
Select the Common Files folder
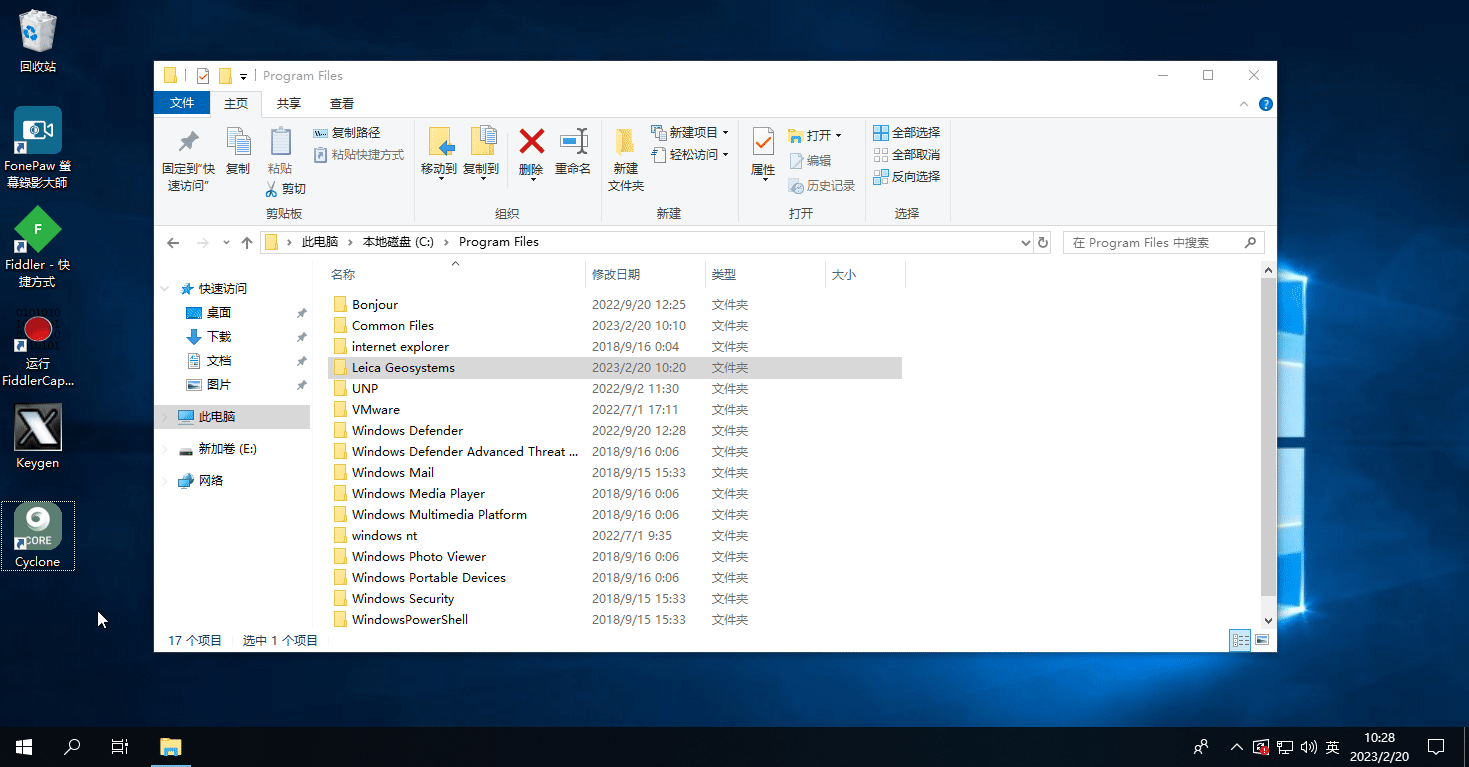point(615,326)
